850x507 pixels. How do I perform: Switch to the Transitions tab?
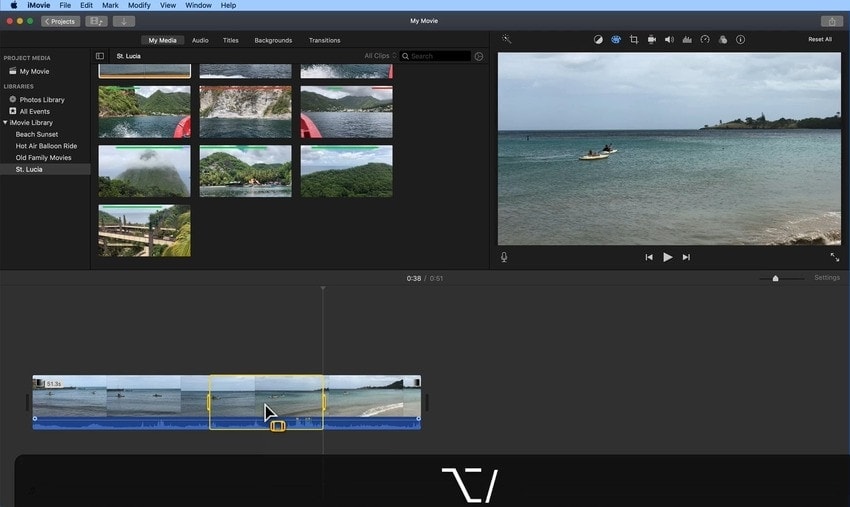(x=324, y=40)
